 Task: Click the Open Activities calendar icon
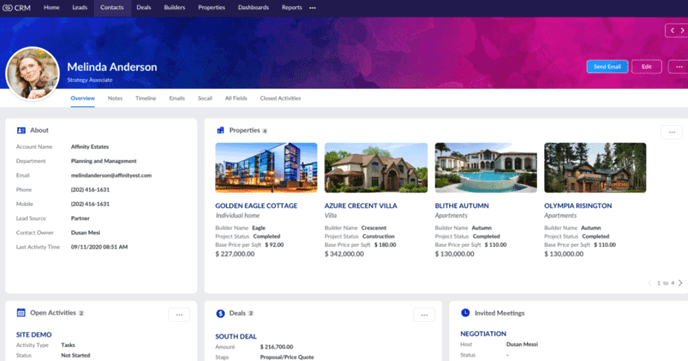tap(21, 313)
